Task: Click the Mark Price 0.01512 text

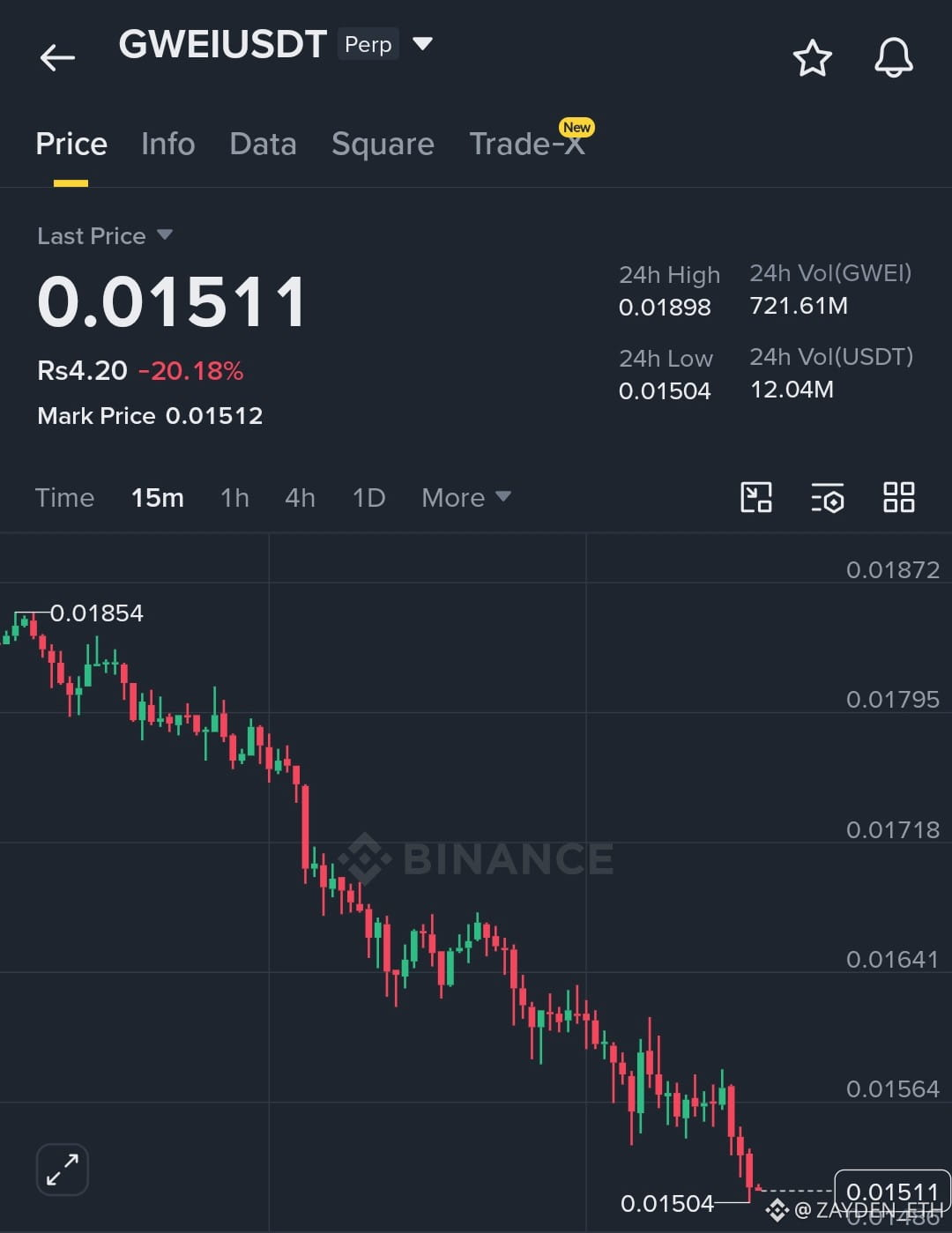Action: [150, 416]
